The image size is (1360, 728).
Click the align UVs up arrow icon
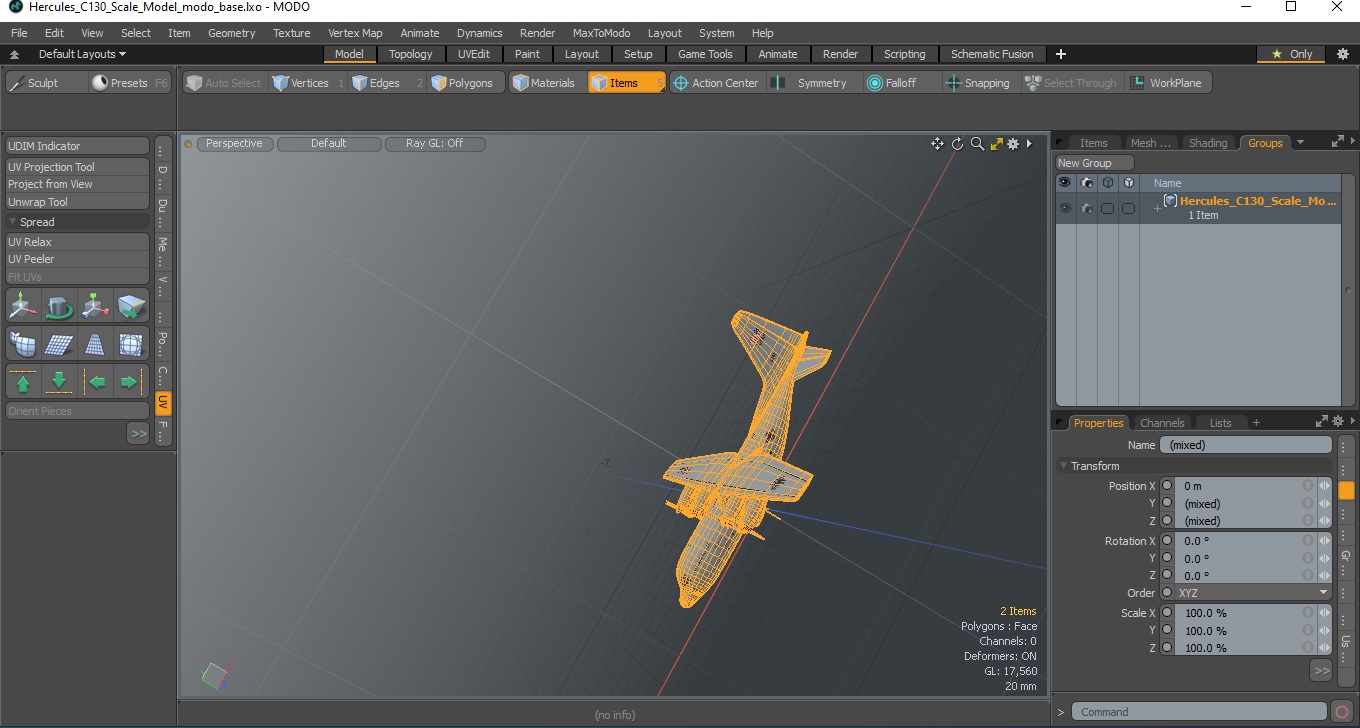(x=23, y=382)
